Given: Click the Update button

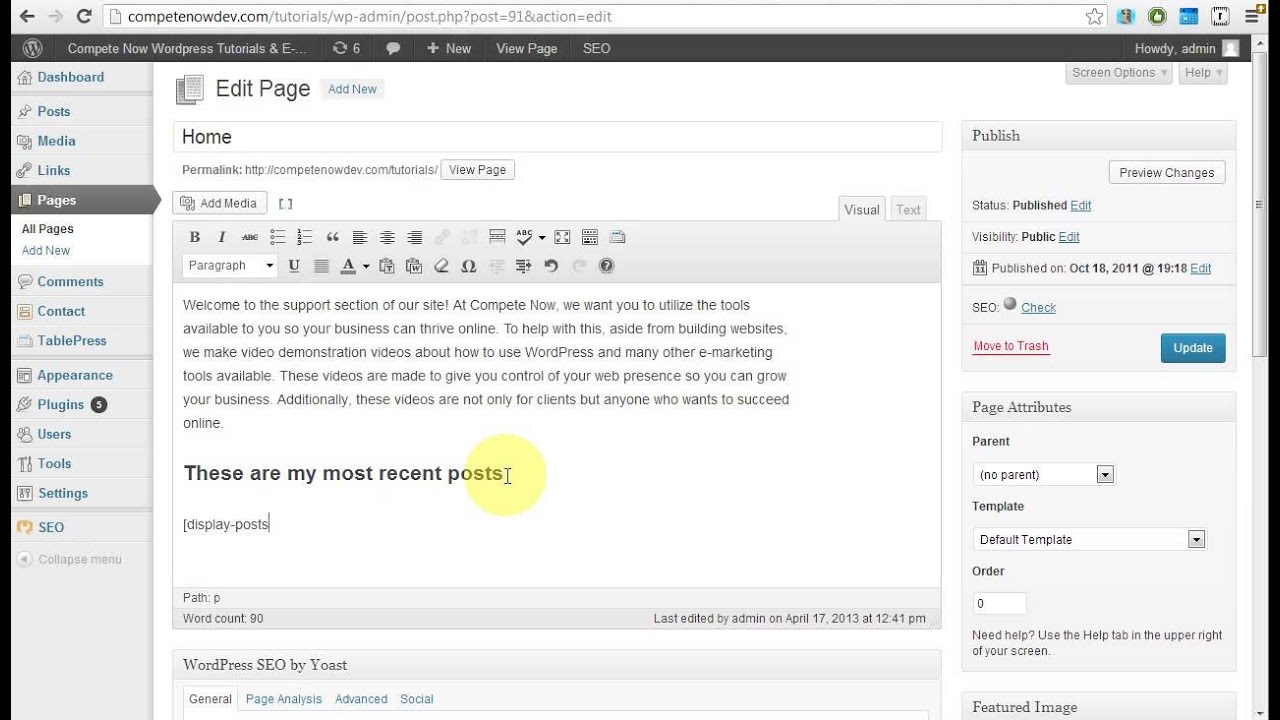Looking at the screenshot, I should pos(1193,348).
